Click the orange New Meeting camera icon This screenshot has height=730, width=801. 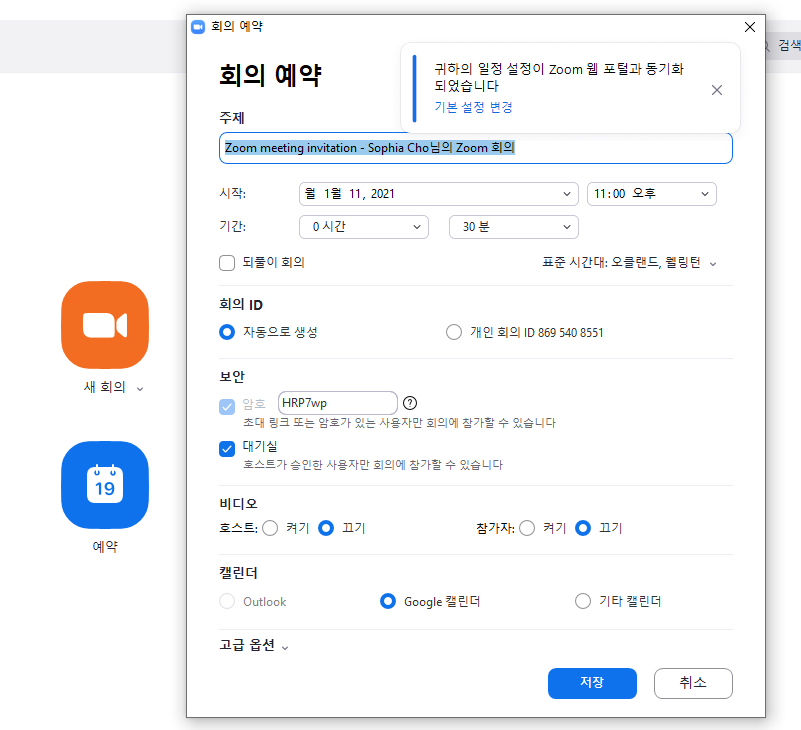(x=105, y=325)
